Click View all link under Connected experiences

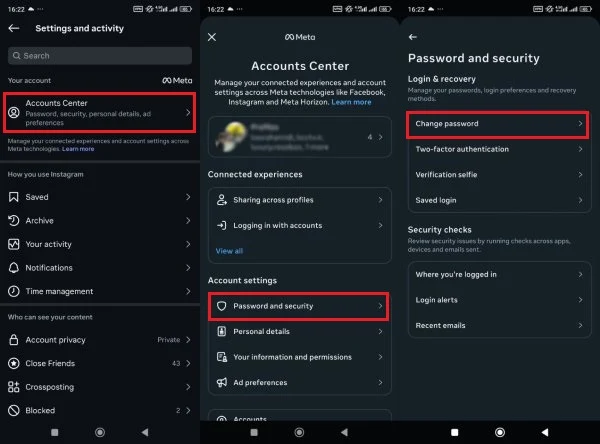pyautogui.click(x=229, y=251)
